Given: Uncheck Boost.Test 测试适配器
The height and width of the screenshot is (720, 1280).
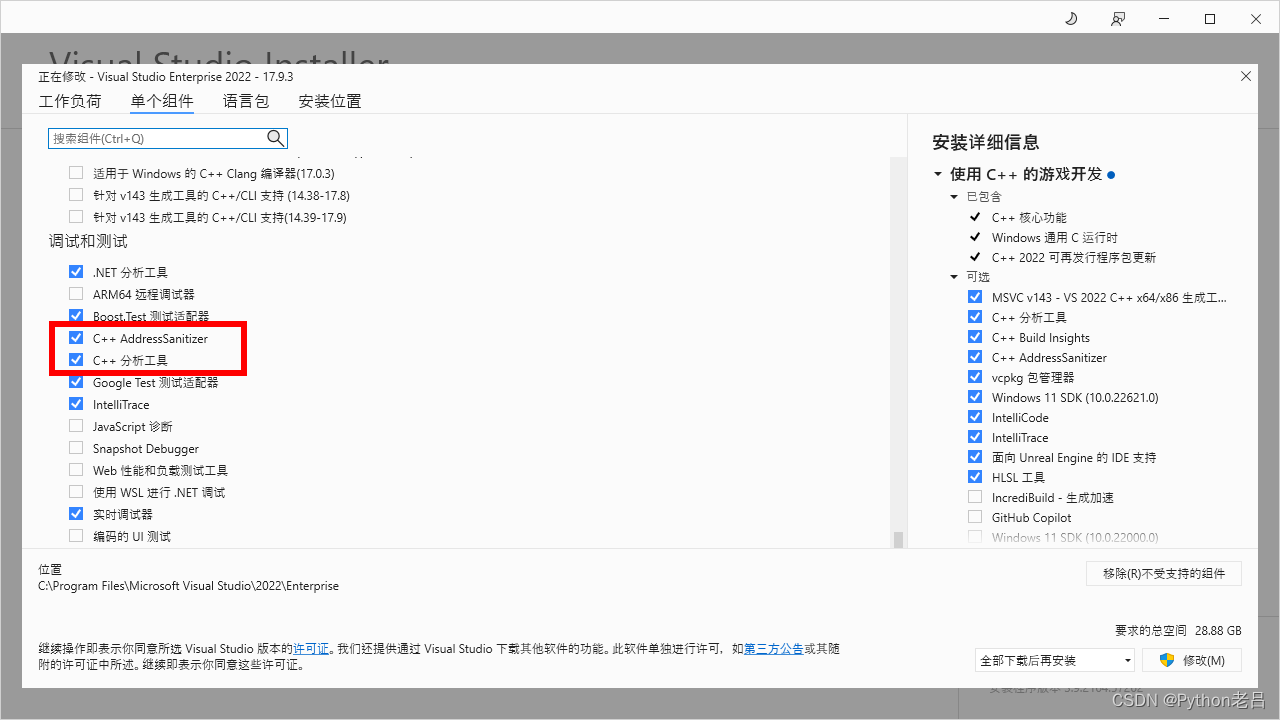Looking at the screenshot, I should [76, 316].
